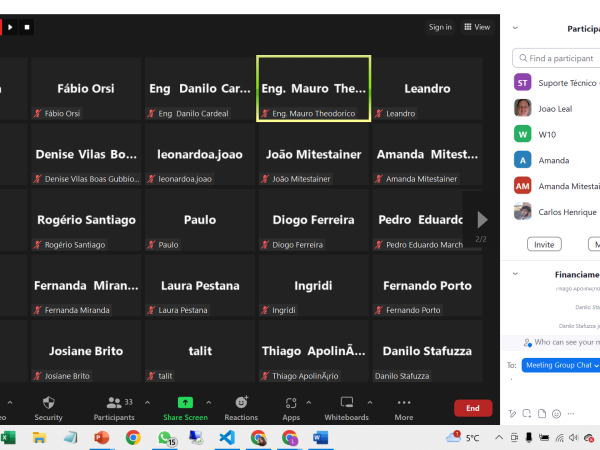Screen dimensions: 600x450
Task: Select Joao Leal in participants list
Action: coord(555,109)
